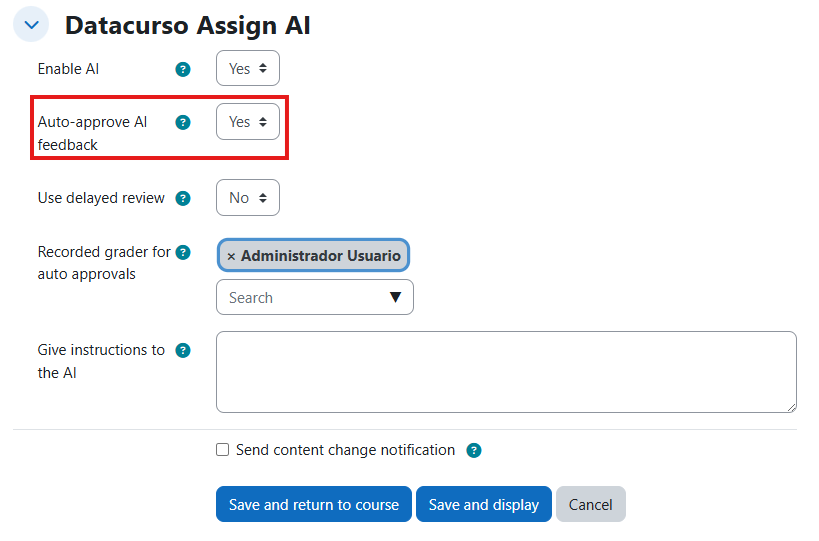819x541 pixels.
Task: Click the AI instructions text area
Action: 506,372
